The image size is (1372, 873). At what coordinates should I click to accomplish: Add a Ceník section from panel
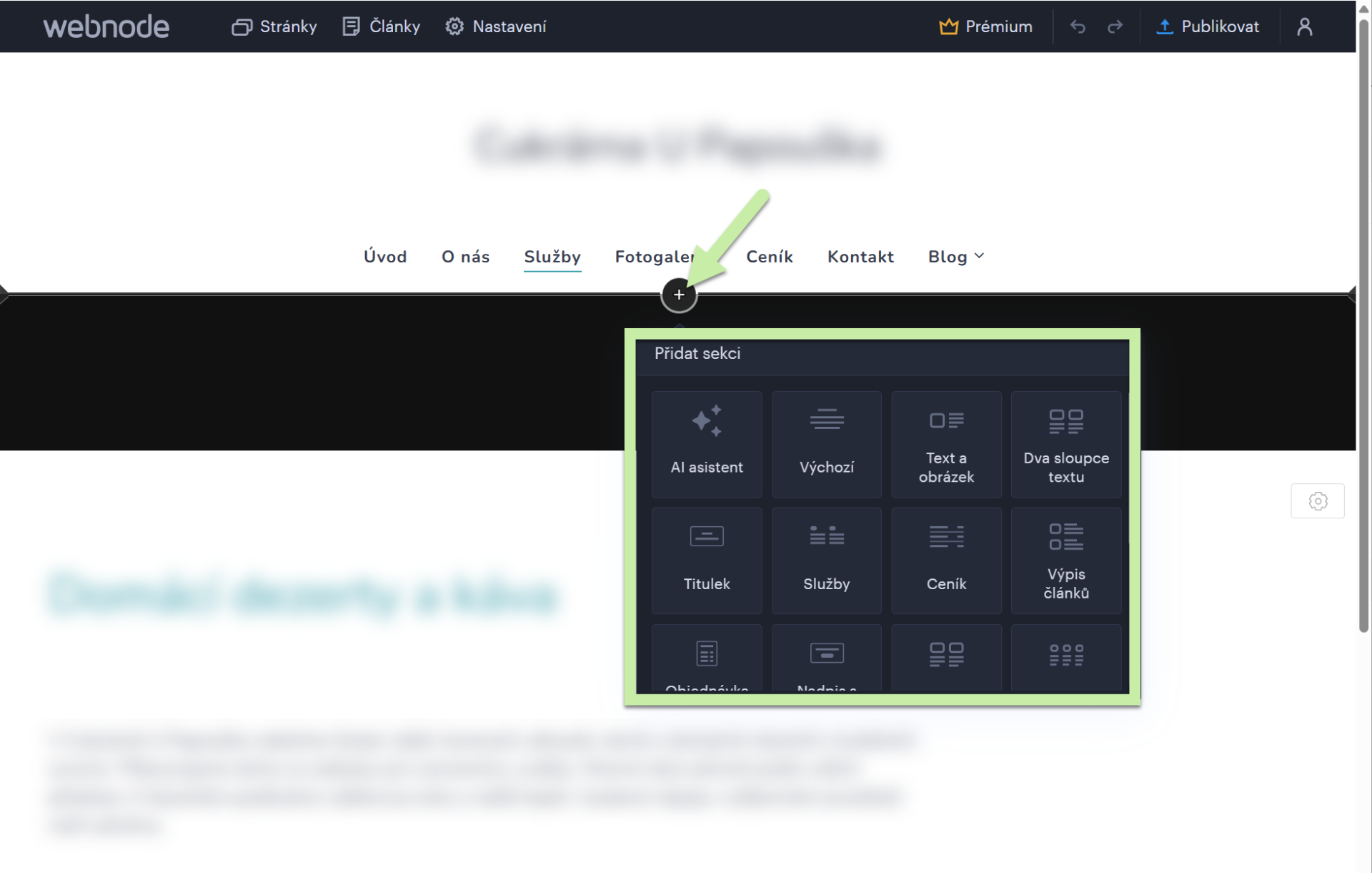click(x=946, y=561)
